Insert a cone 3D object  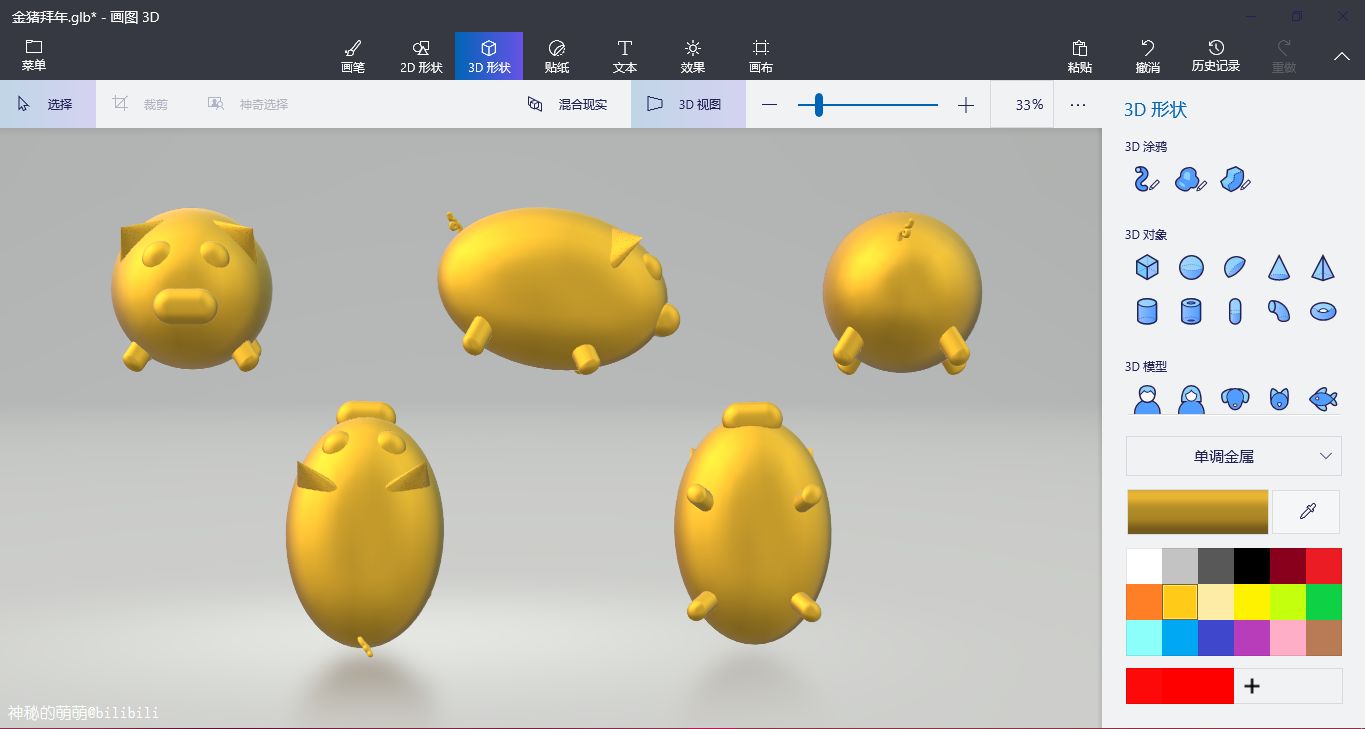(1279, 267)
